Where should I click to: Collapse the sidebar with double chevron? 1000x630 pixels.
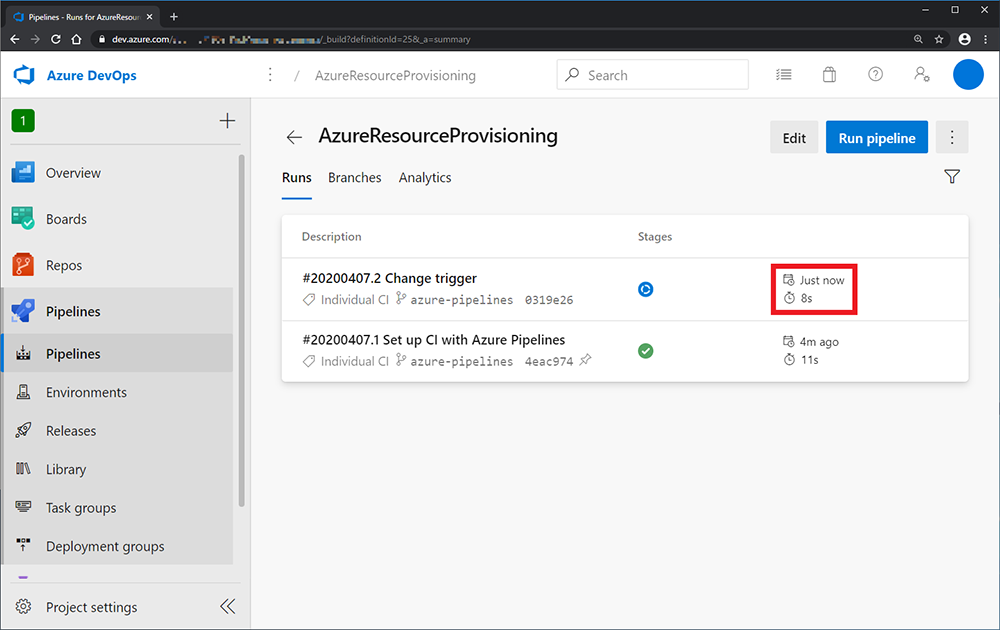(228, 606)
